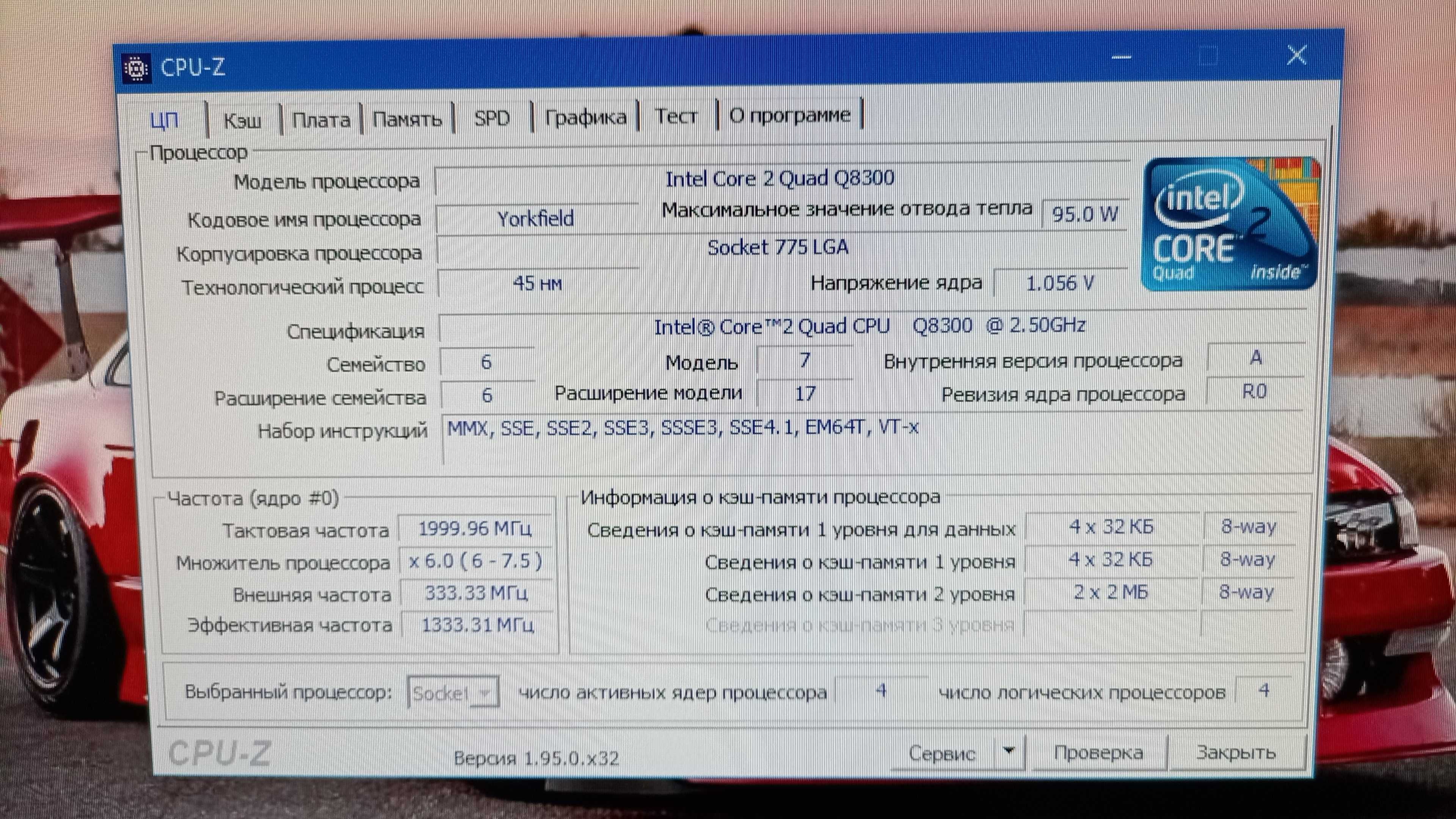Open the О программе tab

tap(789, 115)
